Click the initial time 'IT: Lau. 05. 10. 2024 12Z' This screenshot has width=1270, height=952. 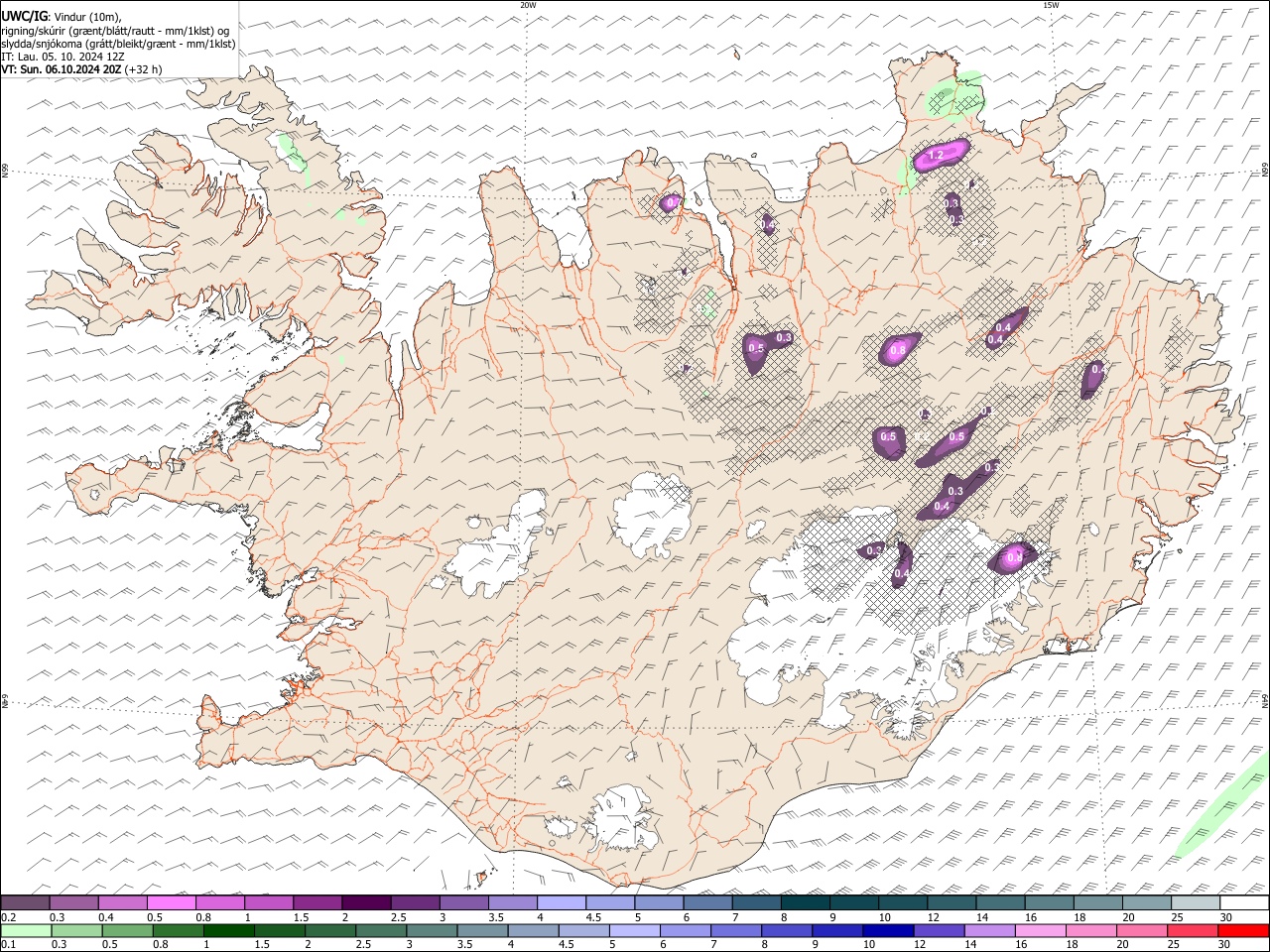[63, 57]
